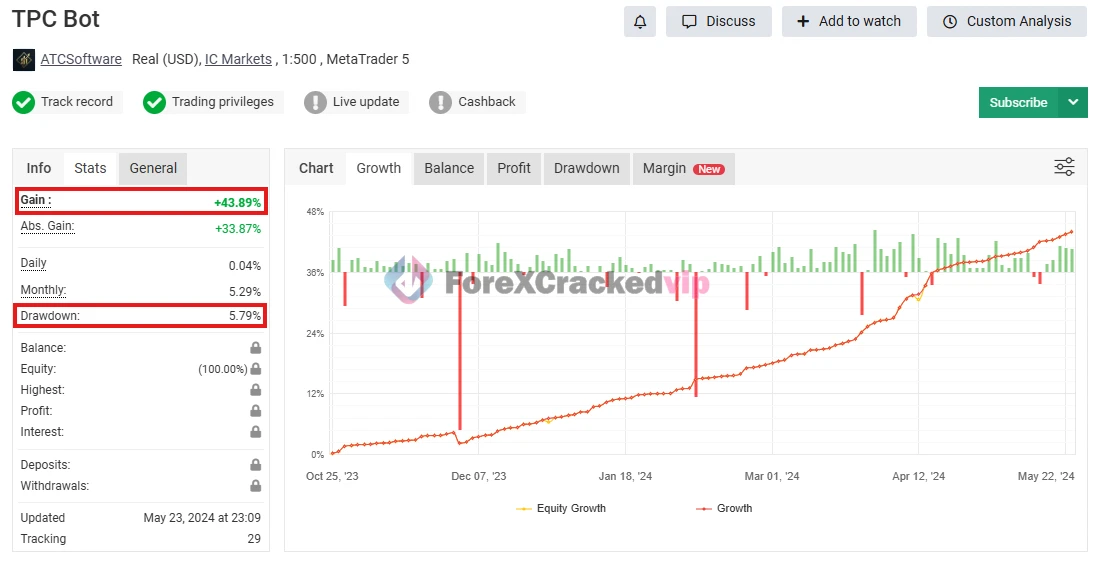Click the lock icon next to Highest
Screen dimensions: 1095x562
256,390
